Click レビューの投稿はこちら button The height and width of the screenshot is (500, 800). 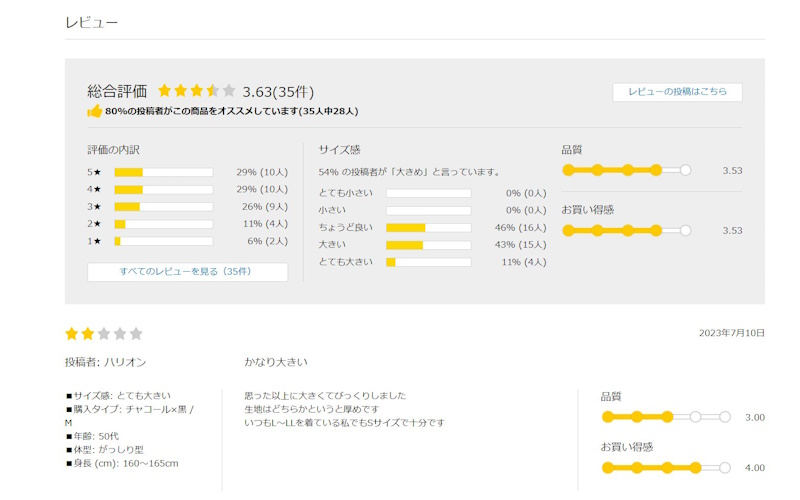[677, 92]
